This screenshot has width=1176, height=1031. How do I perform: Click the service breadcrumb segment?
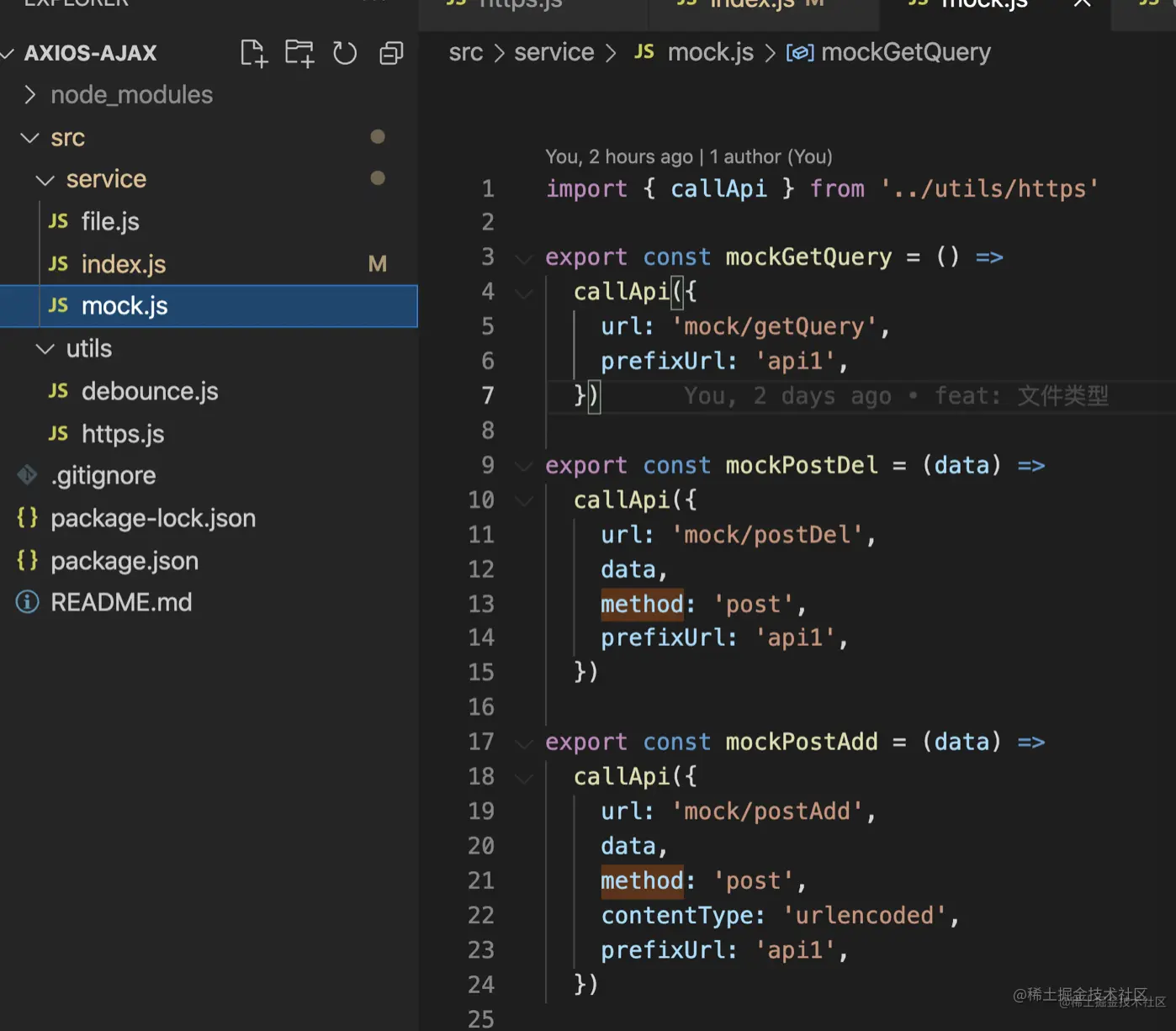[x=554, y=52]
